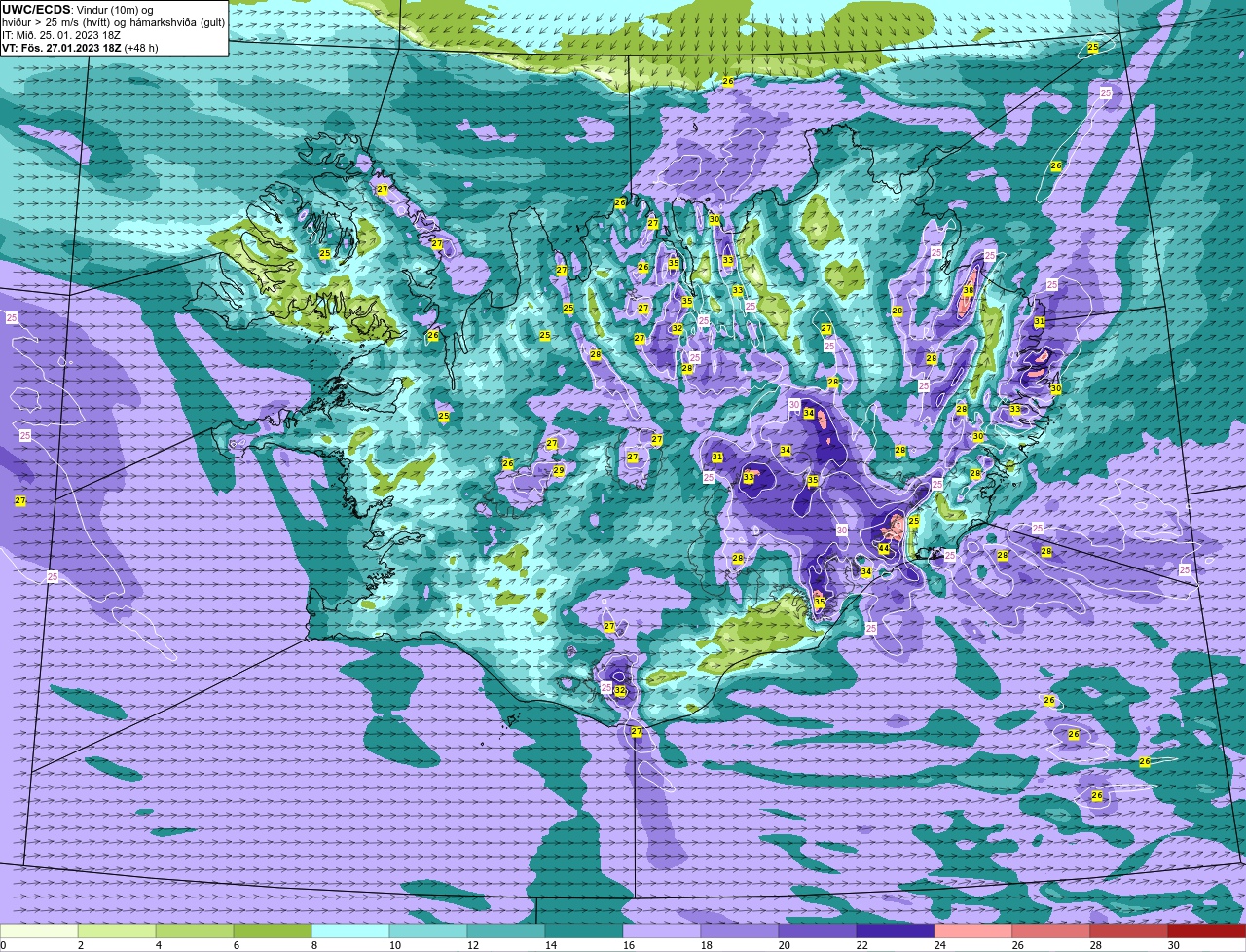Click the 10–12 m/s light teal legend swatch

coord(428,932)
